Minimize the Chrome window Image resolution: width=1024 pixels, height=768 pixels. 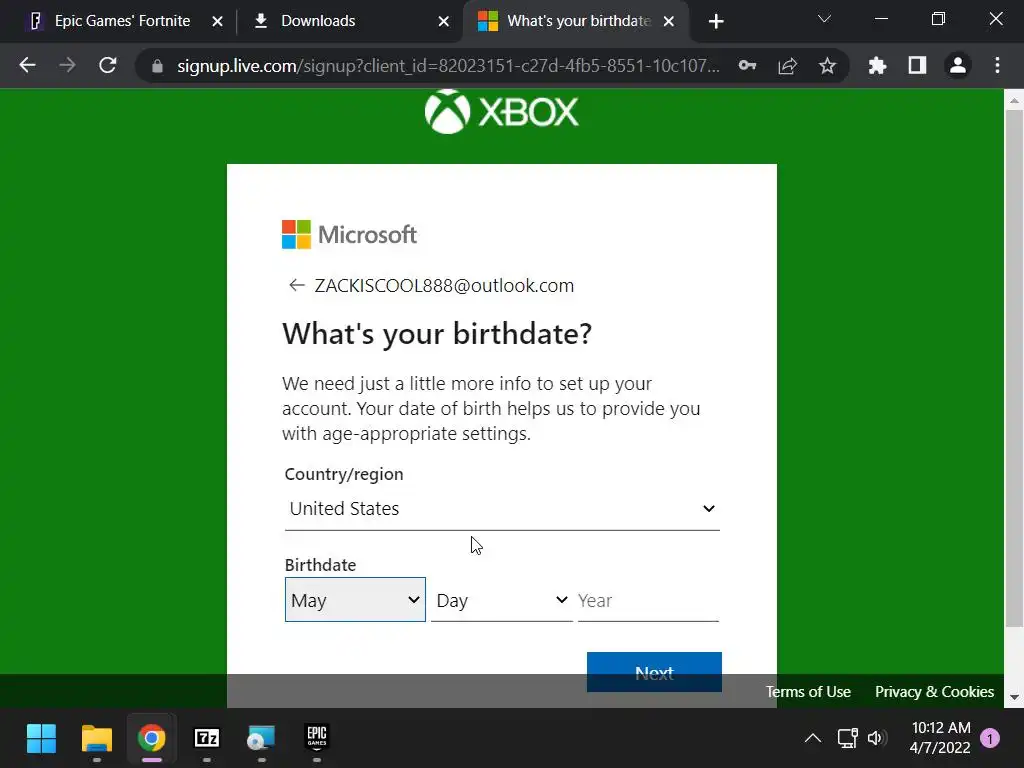point(881,19)
